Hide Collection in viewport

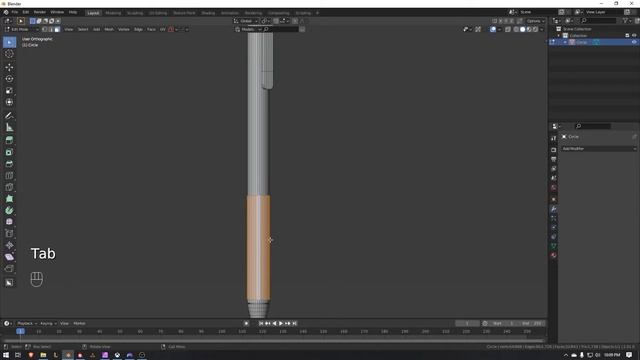[634, 36]
